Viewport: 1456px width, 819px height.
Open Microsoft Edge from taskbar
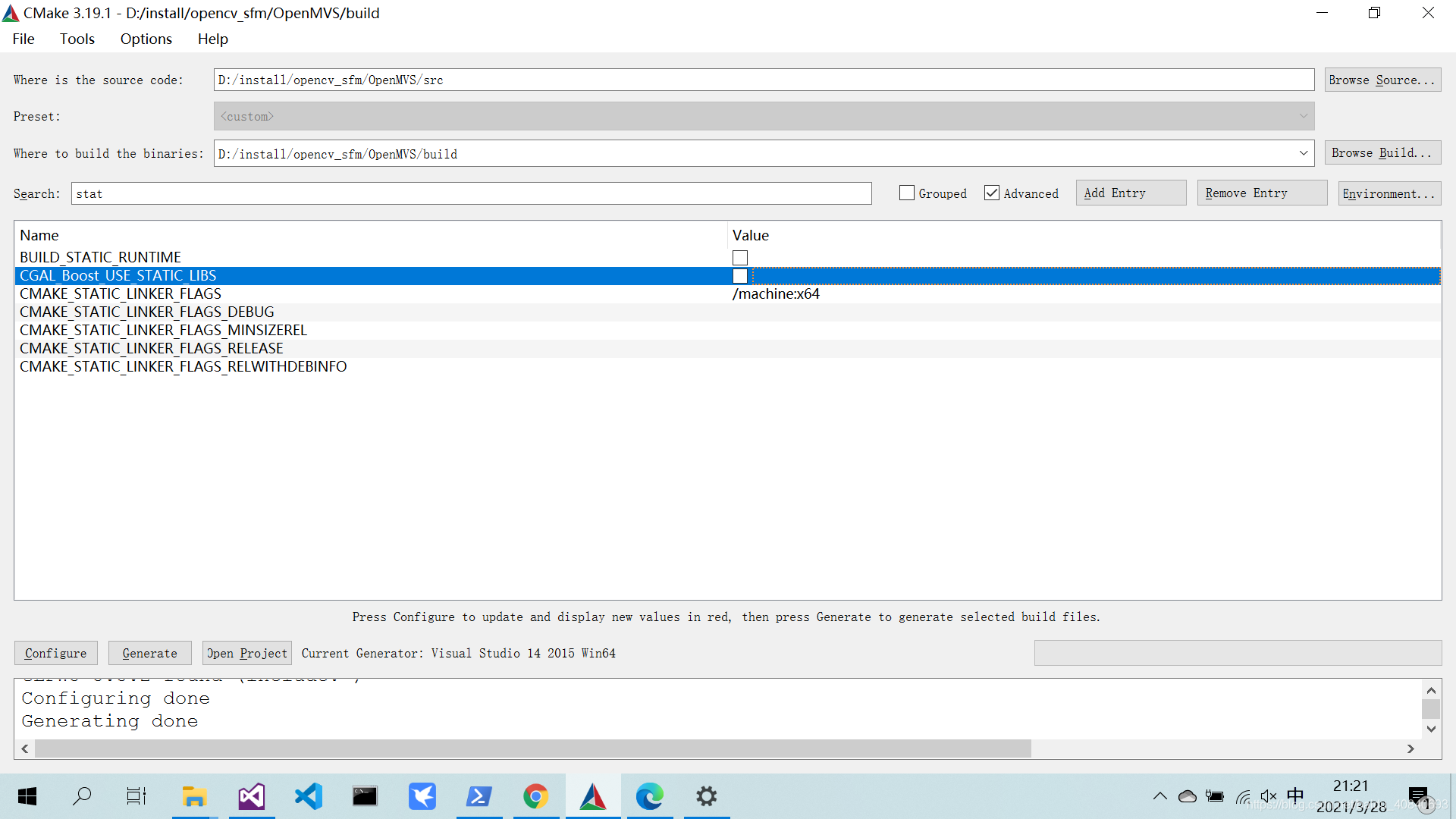coord(650,796)
